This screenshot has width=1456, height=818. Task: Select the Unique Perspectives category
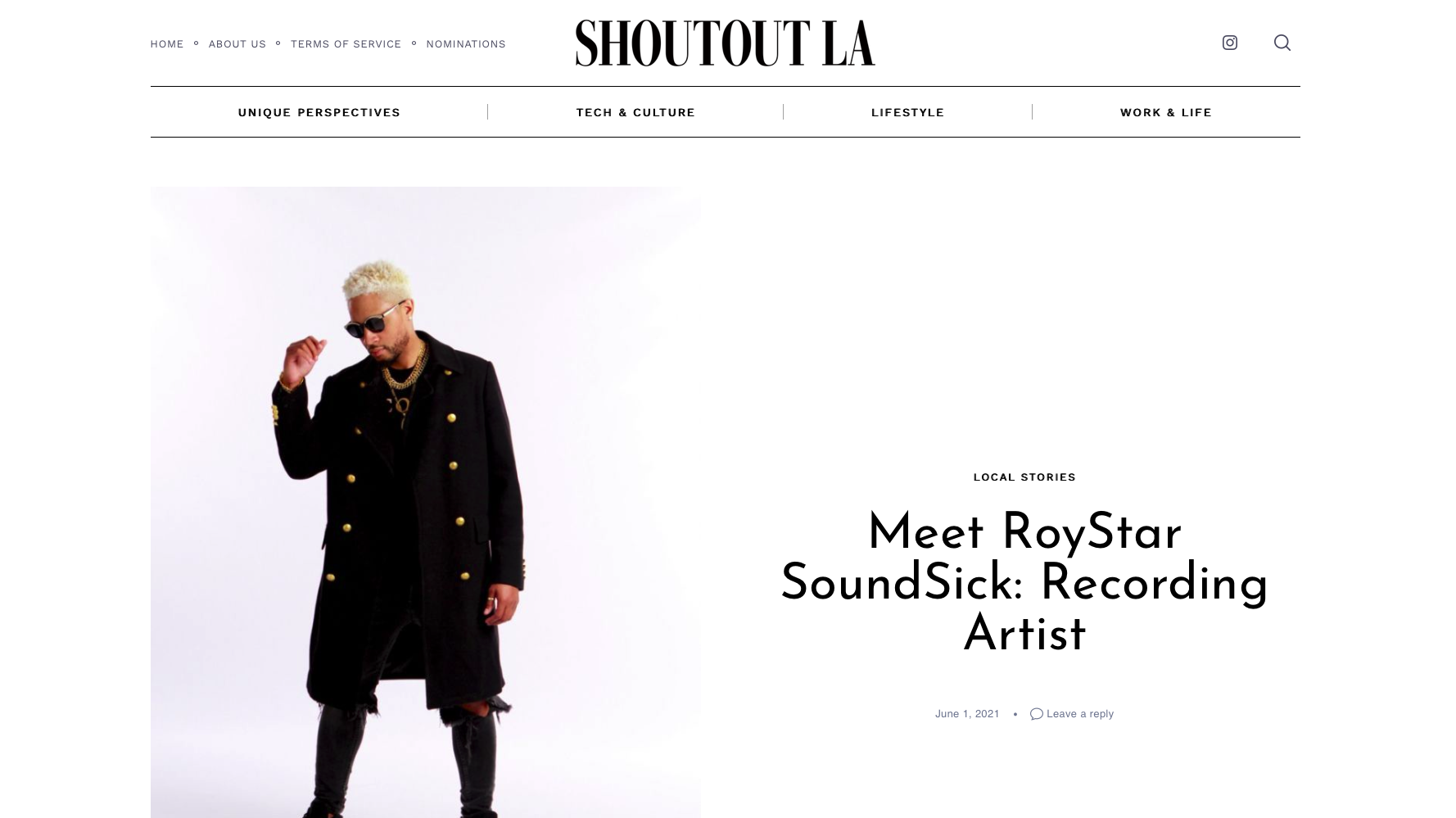click(319, 112)
